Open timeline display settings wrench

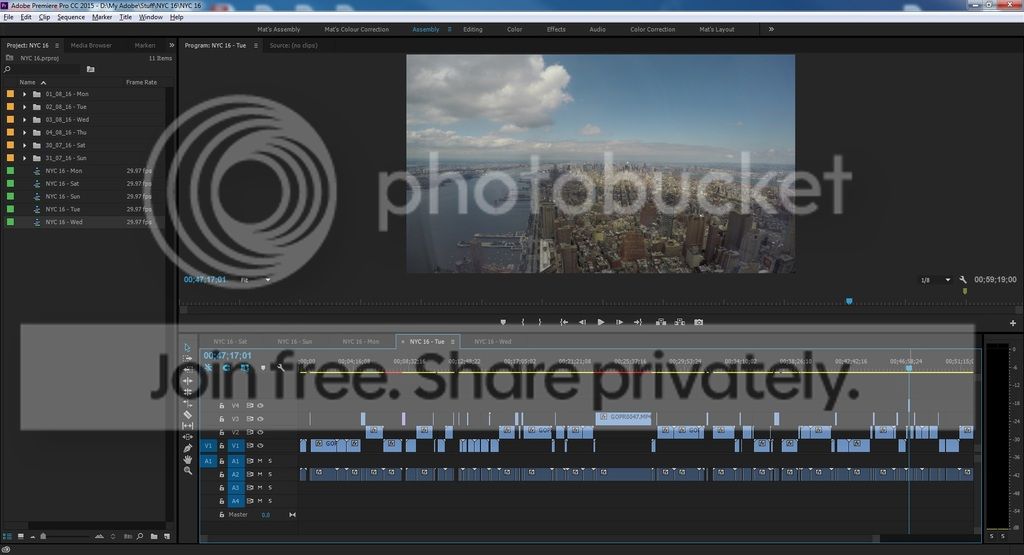[x=281, y=368]
